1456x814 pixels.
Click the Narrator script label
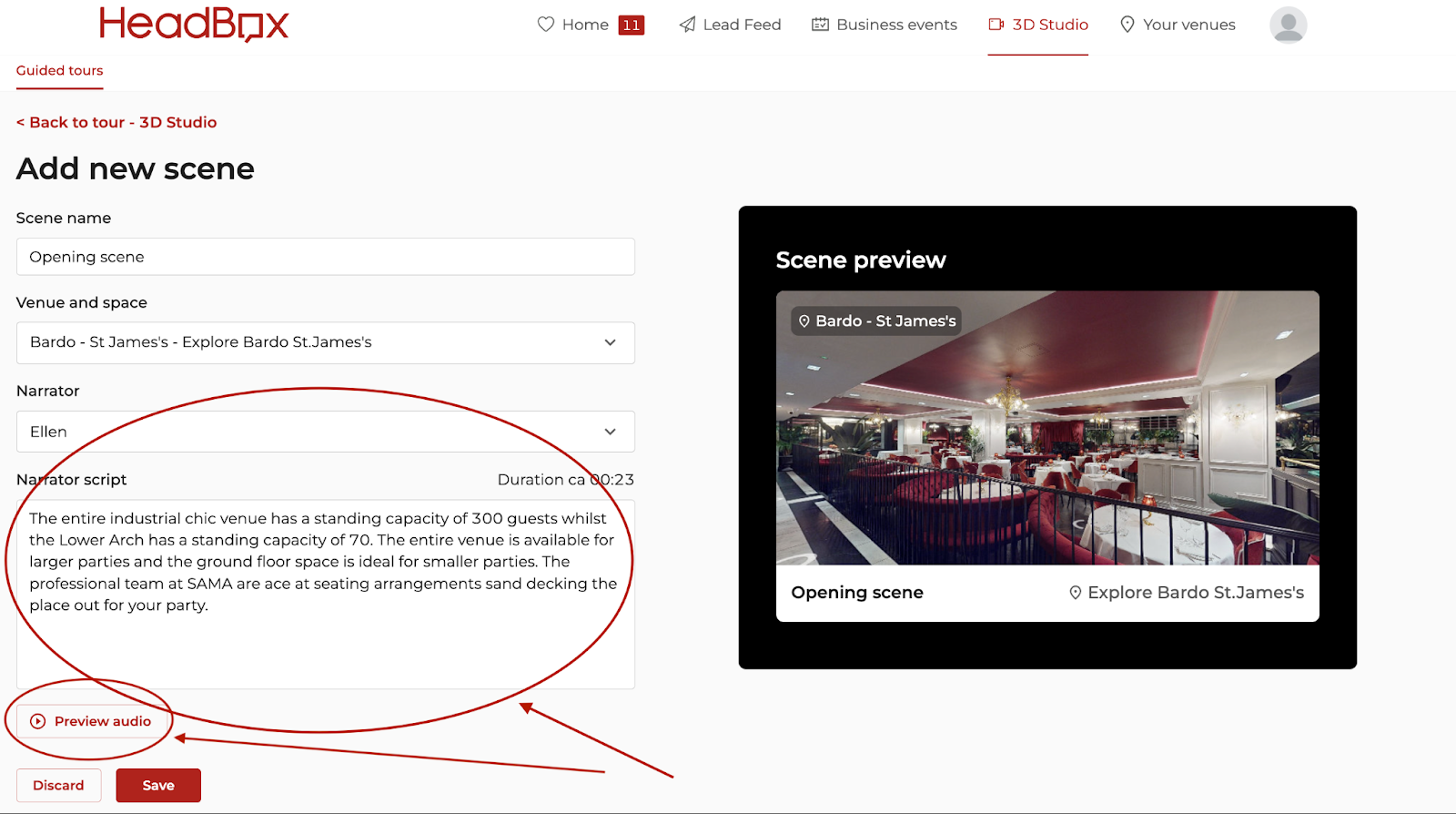pyautogui.click(x=71, y=480)
